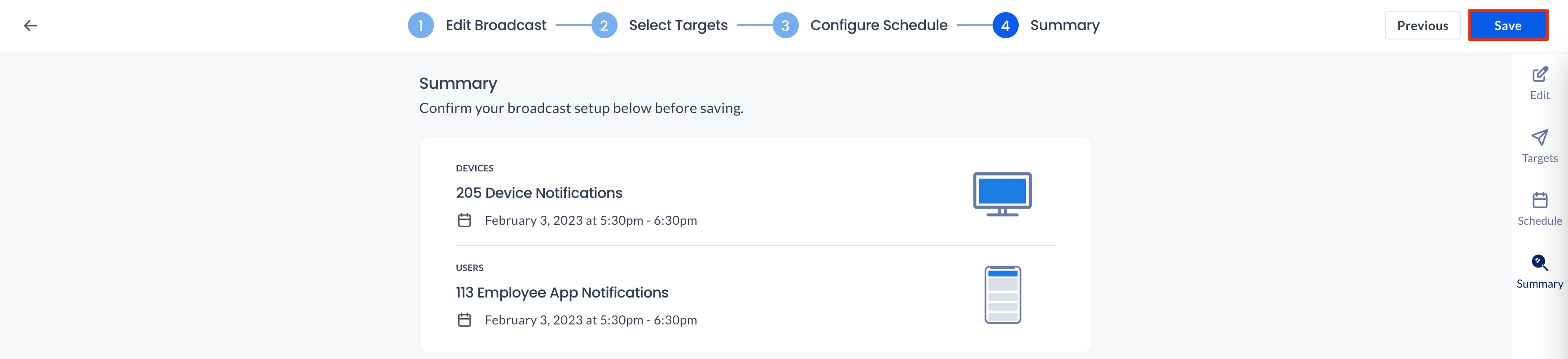Go to step 2 circle
The height and width of the screenshot is (359, 1568).
pyautogui.click(x=604, y=26)
